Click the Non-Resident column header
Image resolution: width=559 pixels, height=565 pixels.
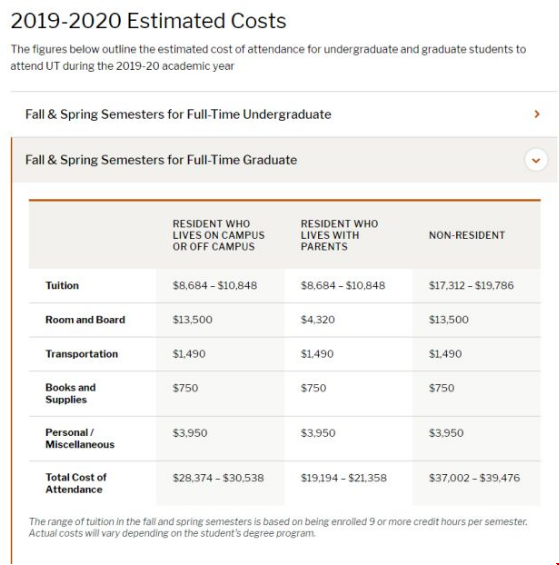pos(467,235)
